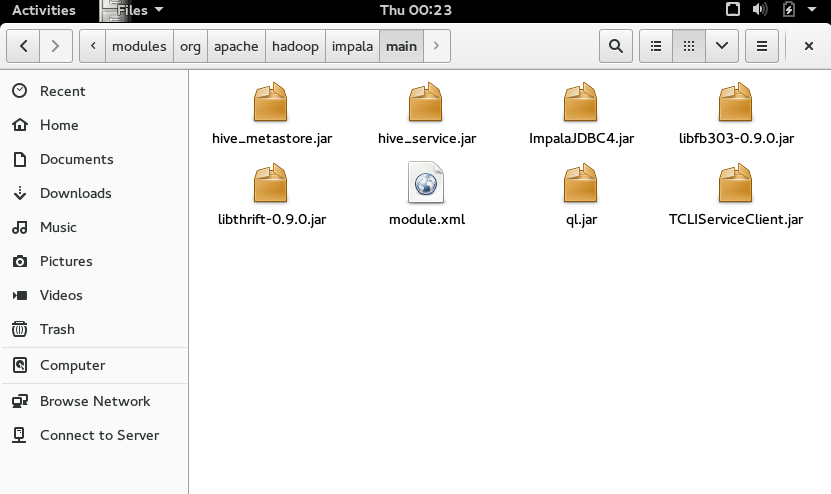Select Browse Network in the sidebar
Screen dimensions: 831x494
coord(94,401)
